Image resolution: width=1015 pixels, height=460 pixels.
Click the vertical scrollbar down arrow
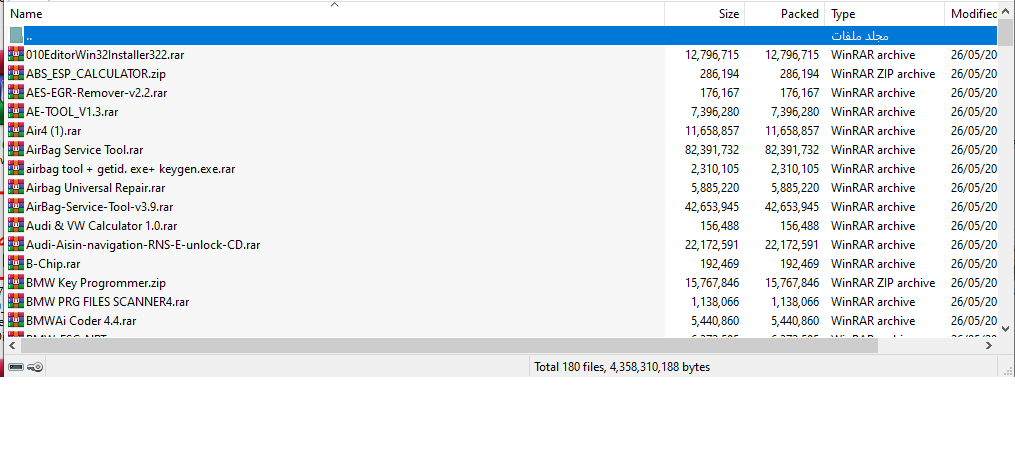pos(1005,327)
